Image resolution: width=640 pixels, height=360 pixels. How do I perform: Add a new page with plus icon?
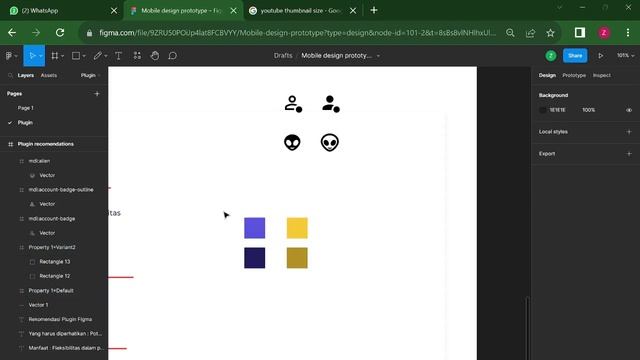click(97, 94)
